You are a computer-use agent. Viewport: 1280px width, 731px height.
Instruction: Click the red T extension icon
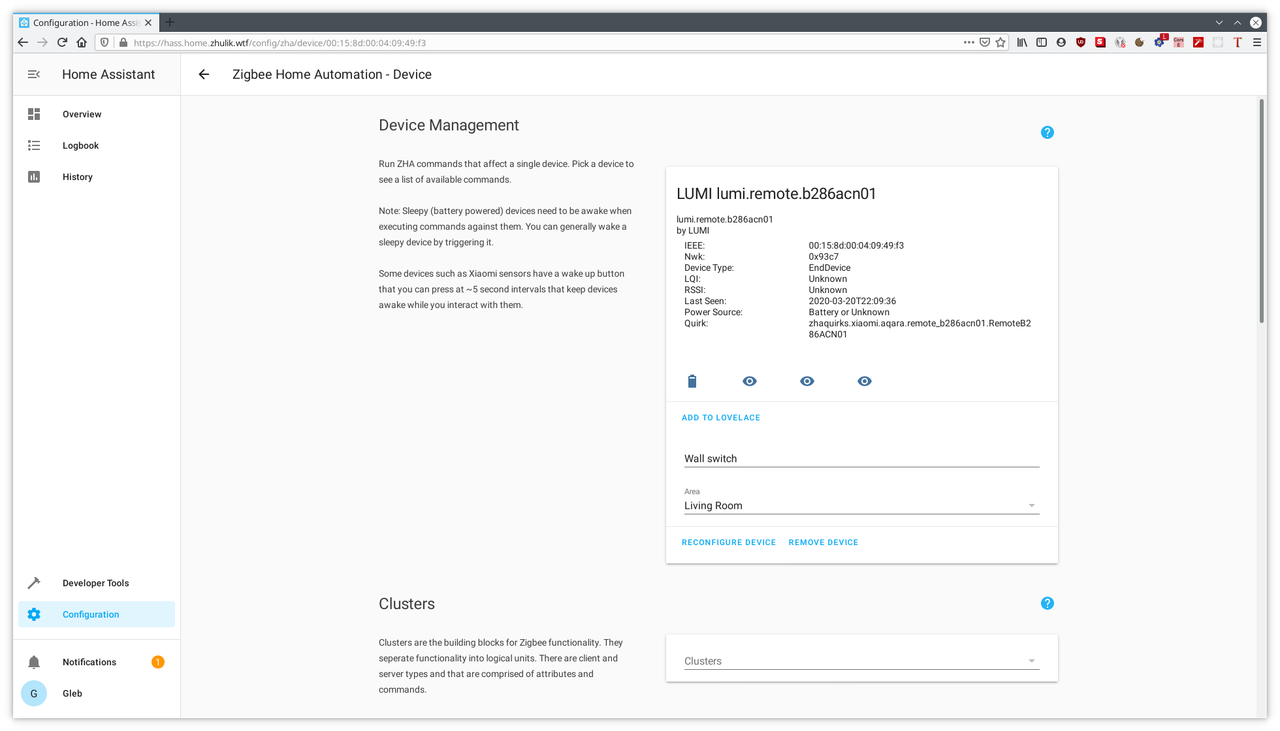[x=1237, y=43]
